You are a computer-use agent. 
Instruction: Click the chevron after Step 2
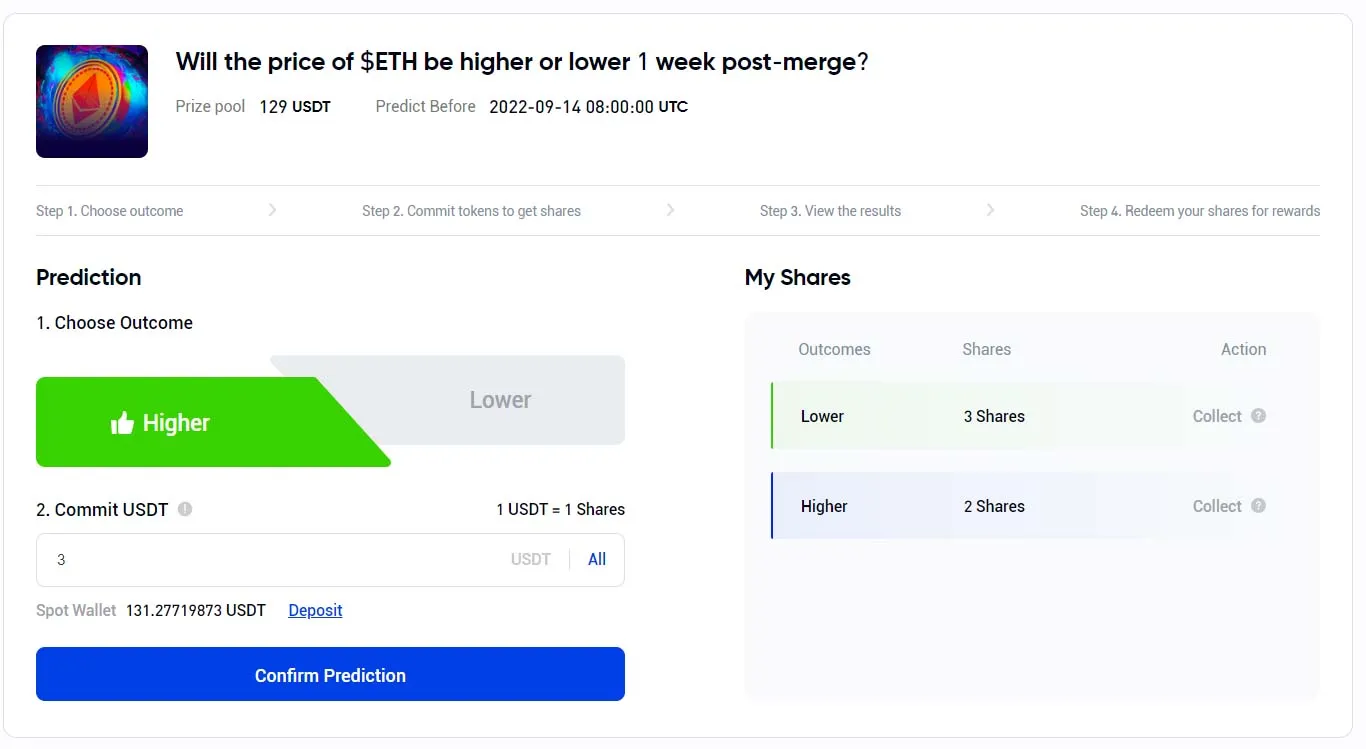point(670,210)
